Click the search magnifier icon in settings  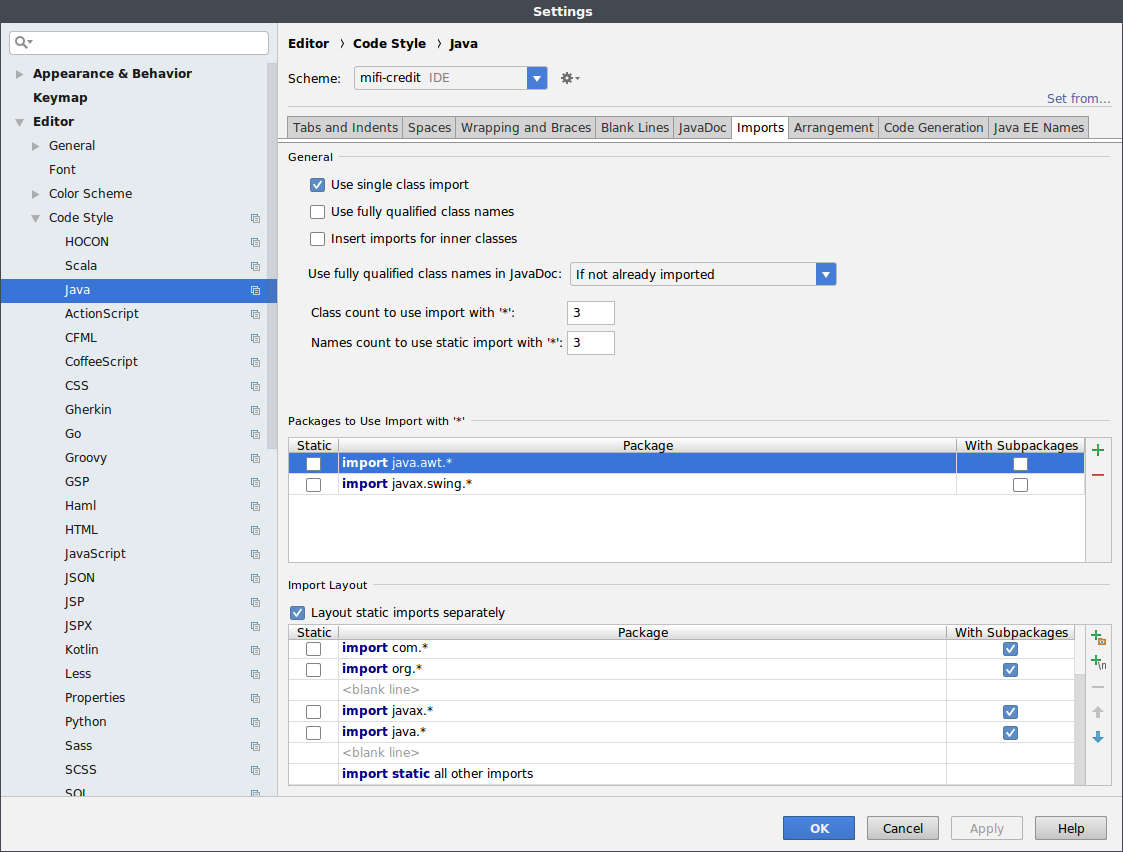tap(24, 42)
